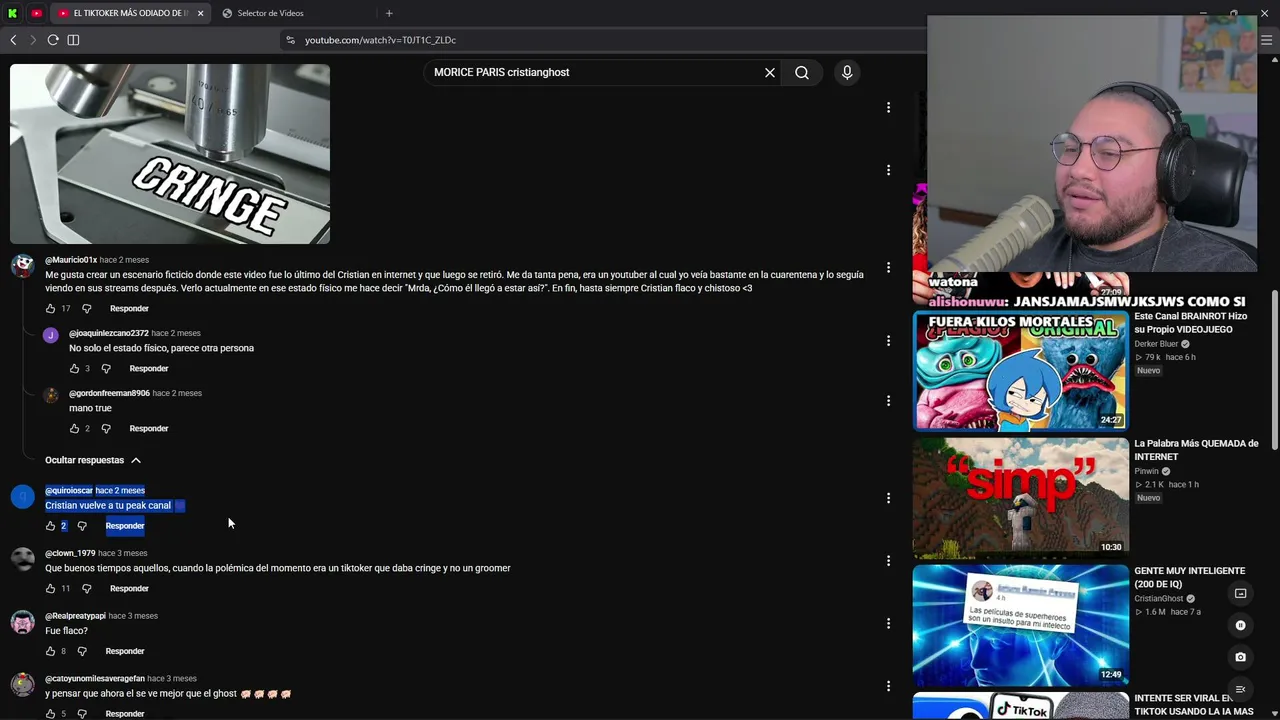Screen dimensions: 1280x720
Task: Open the CRINGE video thumbnail
Action: pos(170,154)
